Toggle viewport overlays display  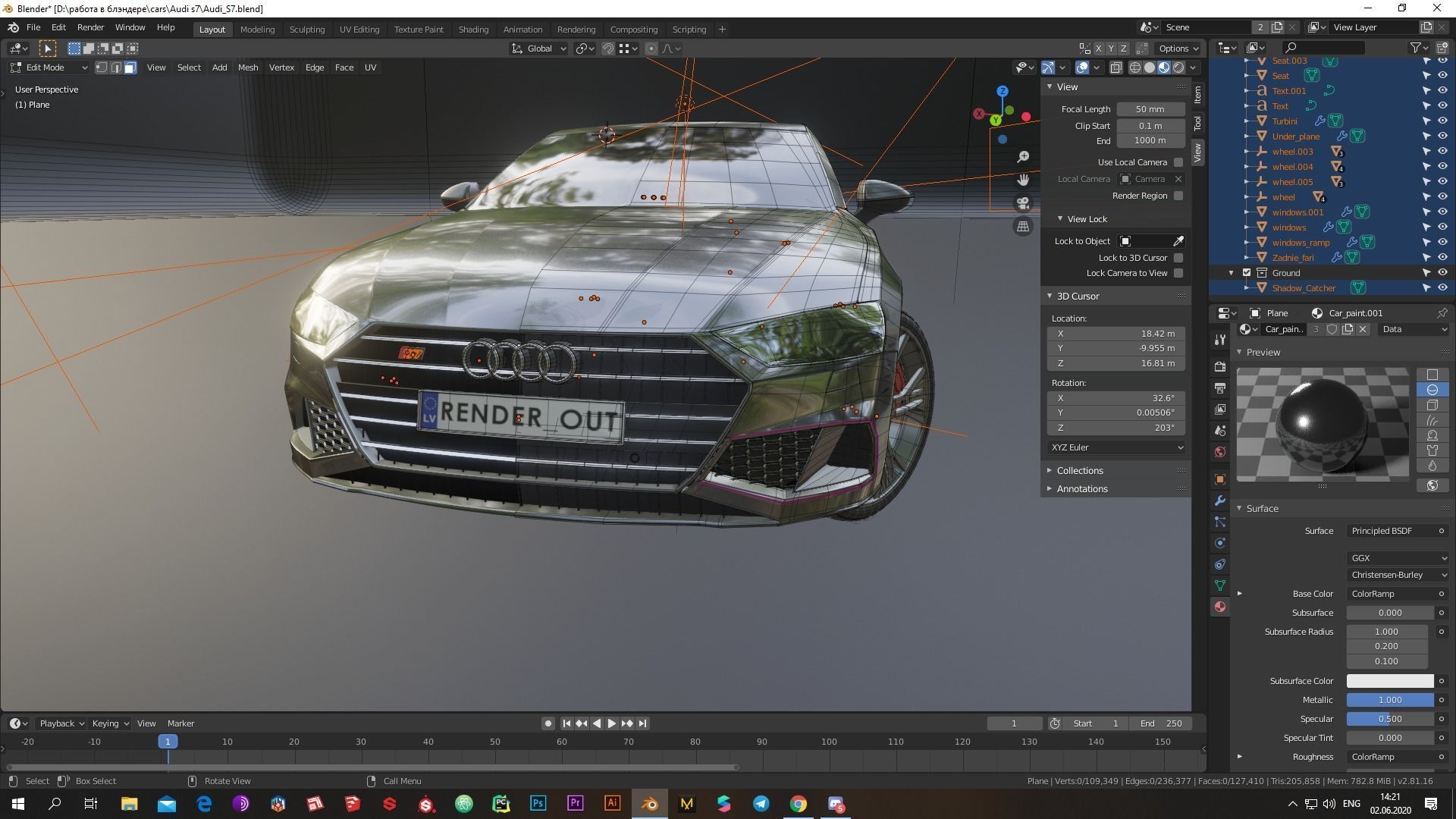tap(1082, 67)
